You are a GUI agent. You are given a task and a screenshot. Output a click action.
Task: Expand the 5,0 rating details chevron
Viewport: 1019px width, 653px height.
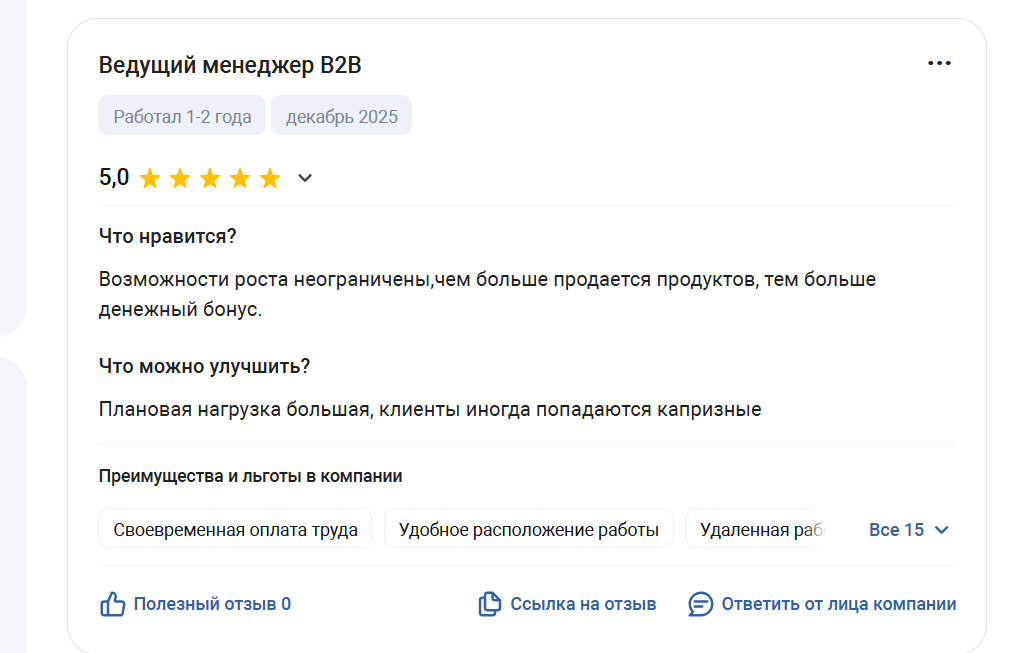click(305, 179)
